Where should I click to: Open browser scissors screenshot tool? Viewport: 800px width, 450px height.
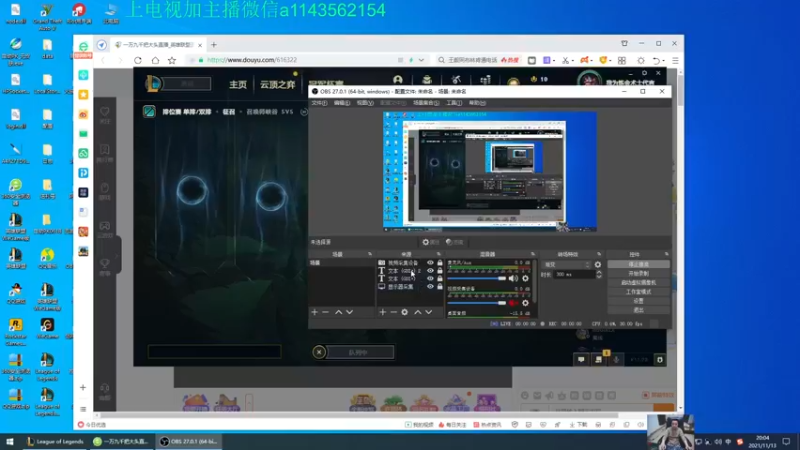565,60
